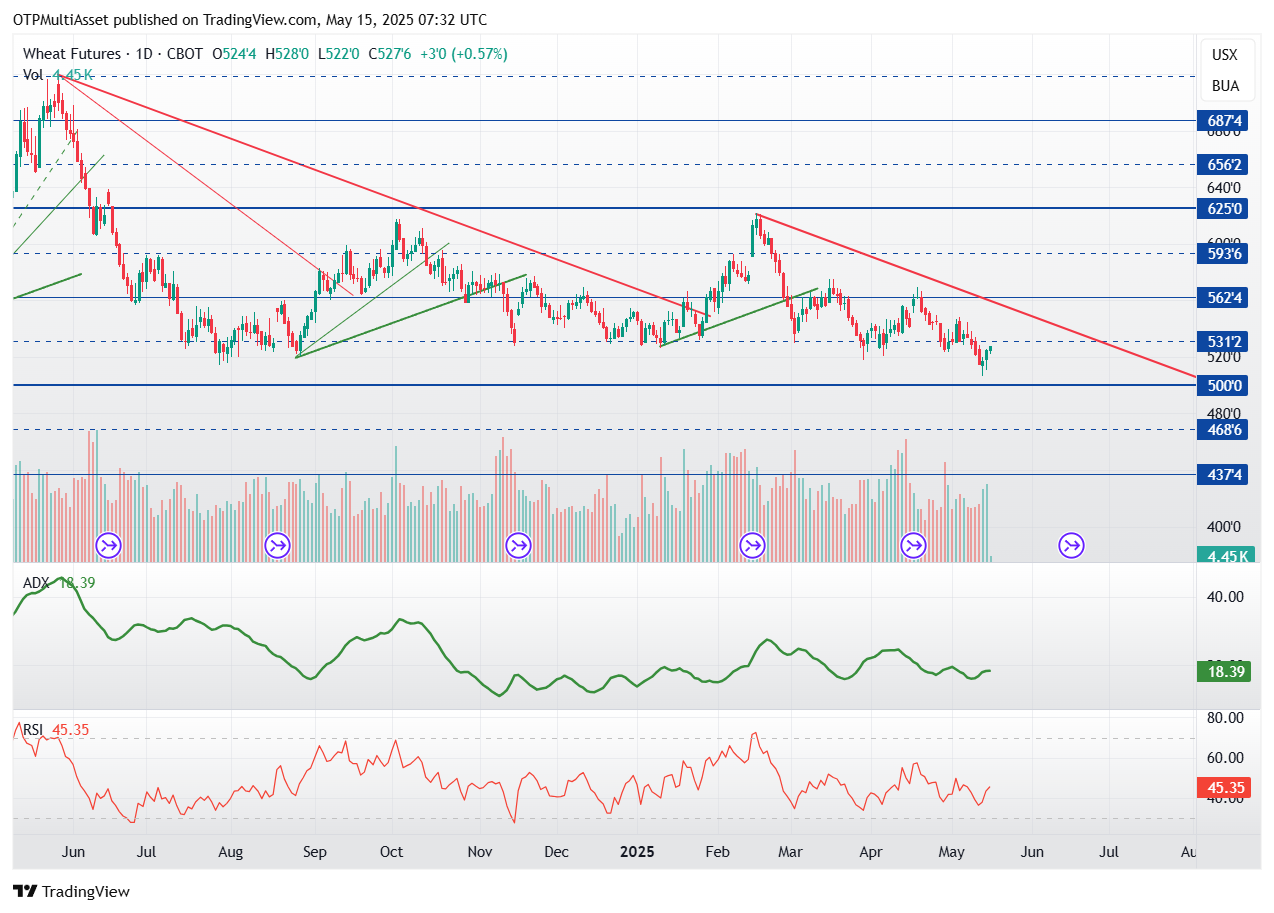Click the future rollover icon near June 2025
The width and height of the screenshot is (1274, 913).
[x=1071, y=546]
